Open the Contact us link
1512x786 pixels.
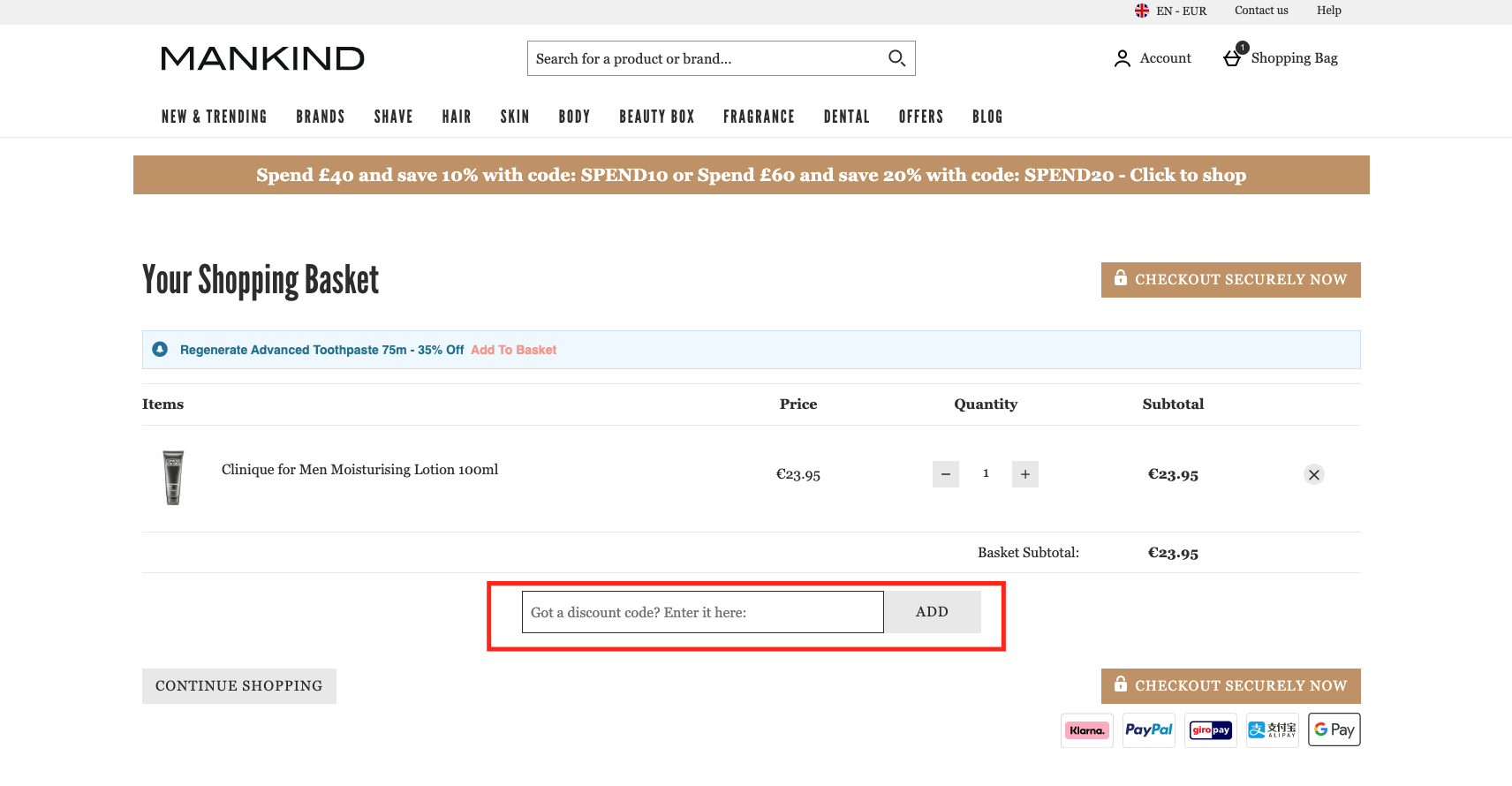point(1261,11)
